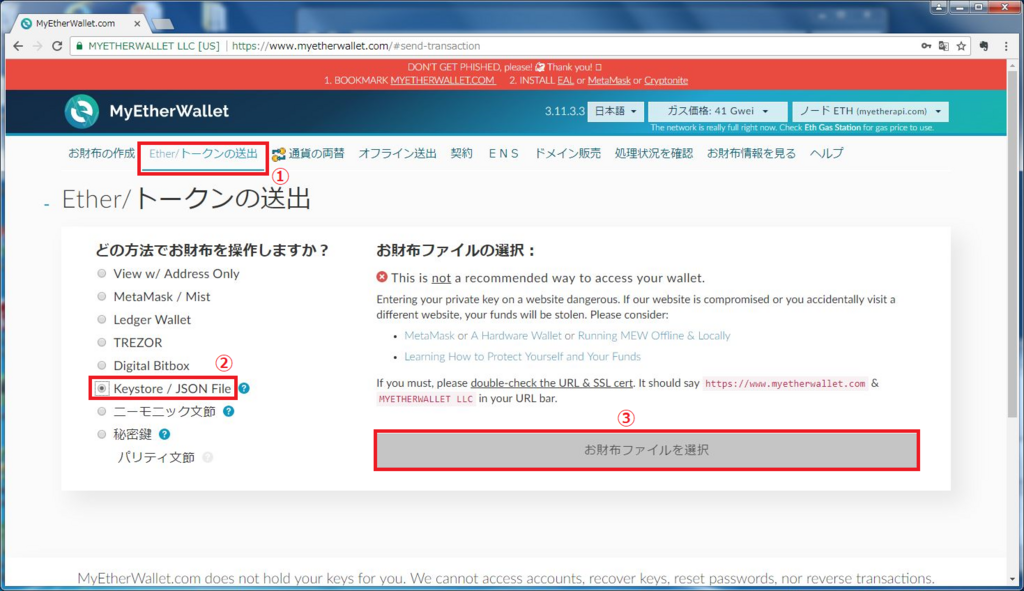
Task: Open the ガス価格: 41 Gwei dropdown
Action: pos(717,111)
